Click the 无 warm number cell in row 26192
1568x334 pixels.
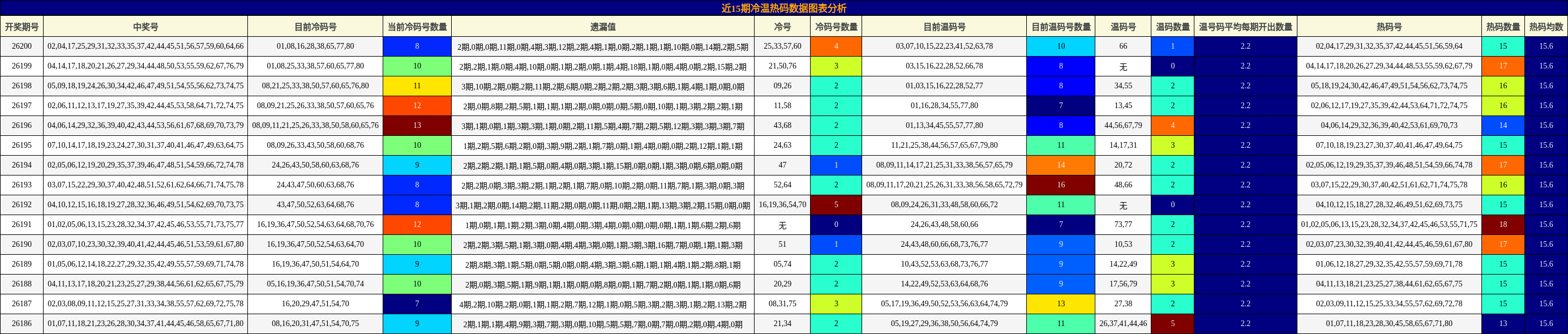[x=1123, y=204]
